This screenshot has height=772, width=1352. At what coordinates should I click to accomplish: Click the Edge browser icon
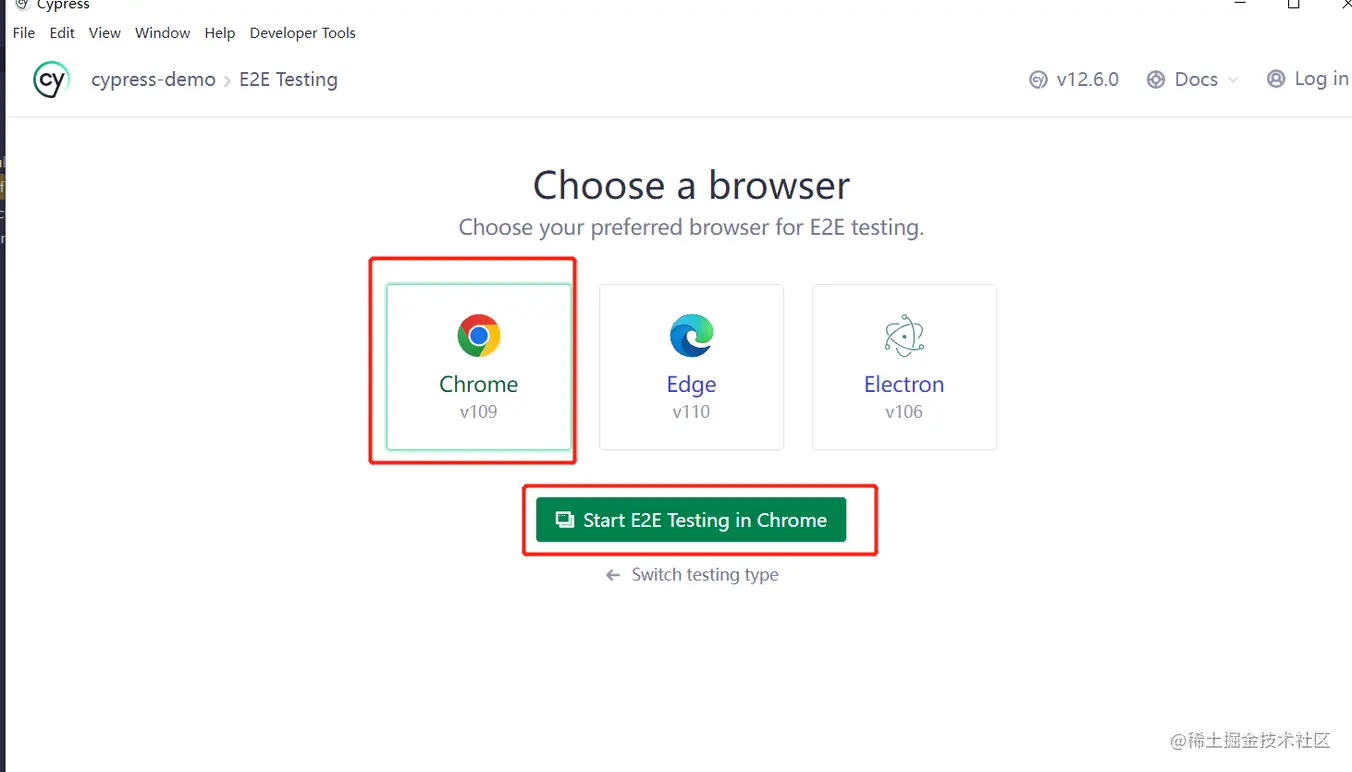(691, 336)
